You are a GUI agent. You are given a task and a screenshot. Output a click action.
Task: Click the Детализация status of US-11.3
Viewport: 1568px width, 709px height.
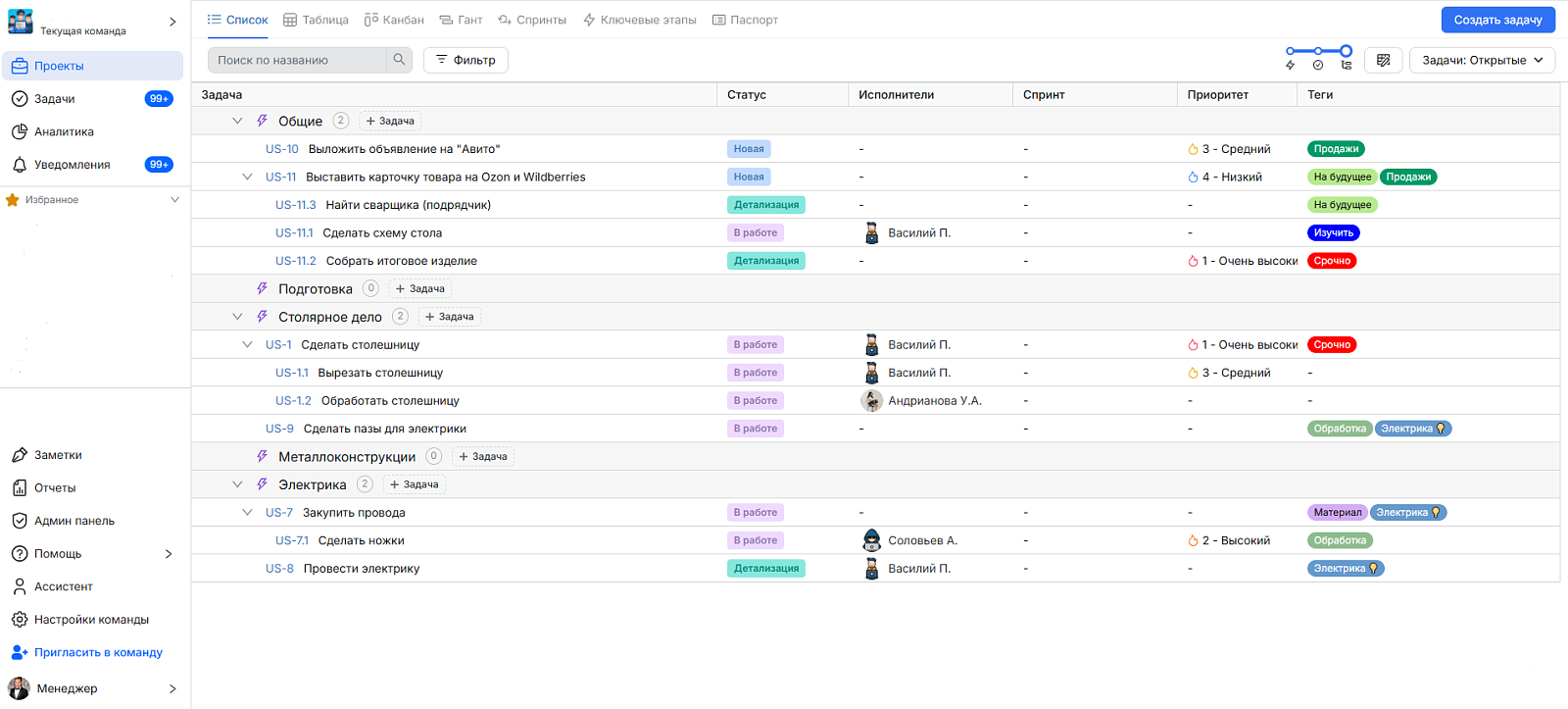coord(766,205)
